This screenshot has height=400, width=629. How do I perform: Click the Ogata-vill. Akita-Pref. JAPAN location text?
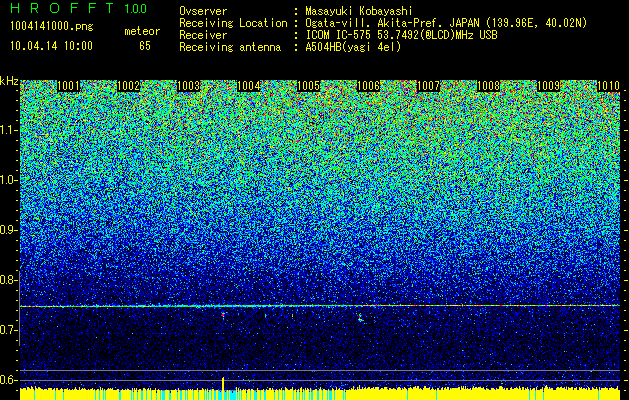pos(446,23)
